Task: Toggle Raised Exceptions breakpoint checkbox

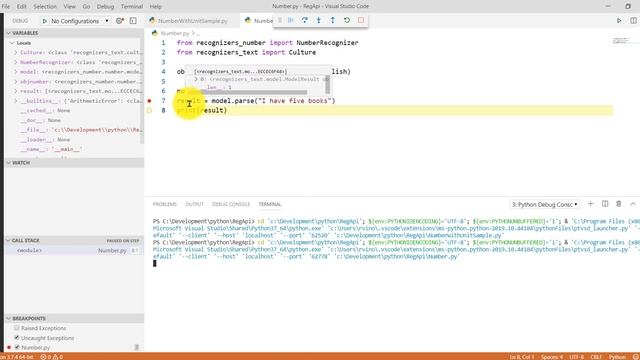Action: [x=17, y=328]
